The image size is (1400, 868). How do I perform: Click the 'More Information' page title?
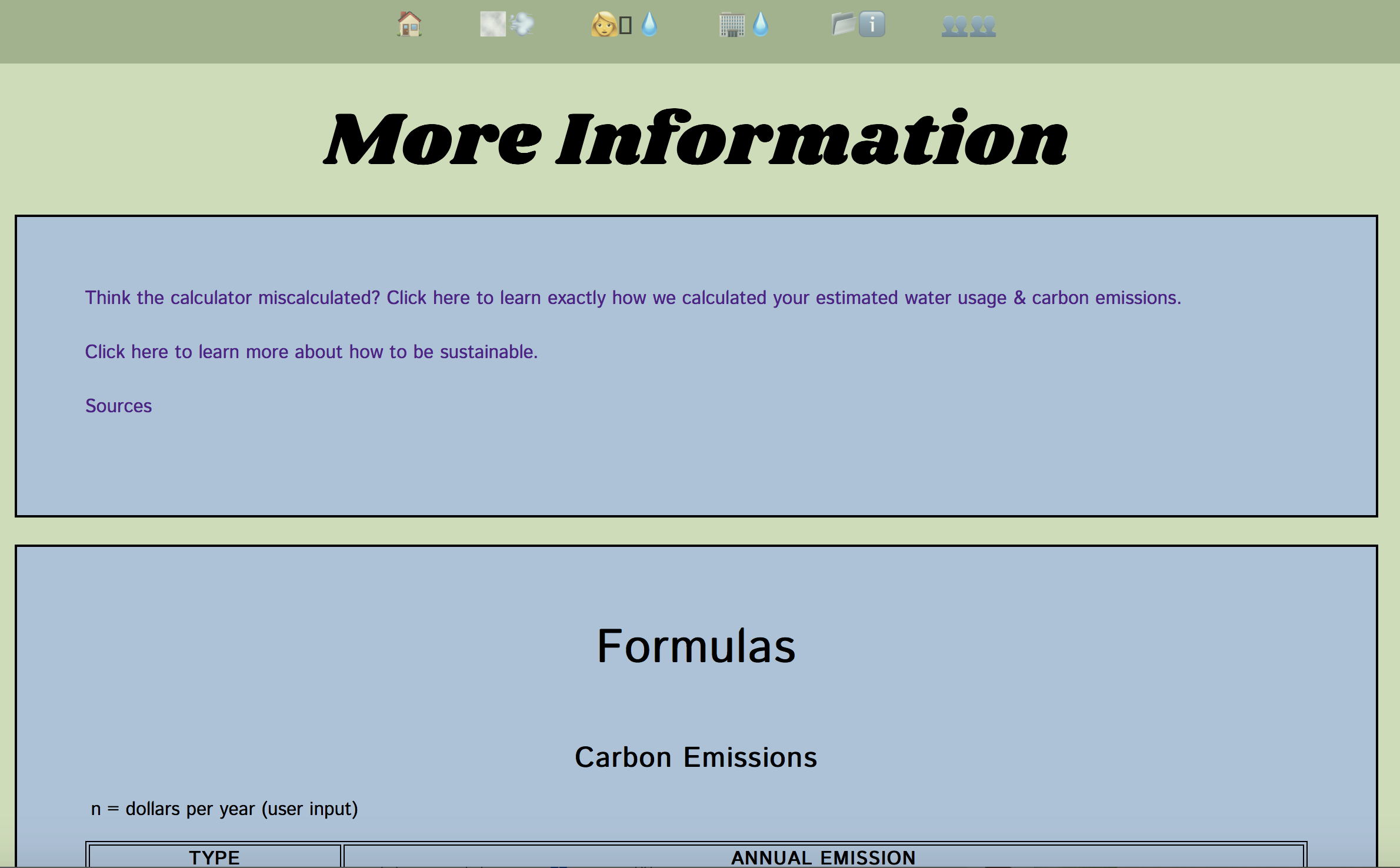pos(696,139)
